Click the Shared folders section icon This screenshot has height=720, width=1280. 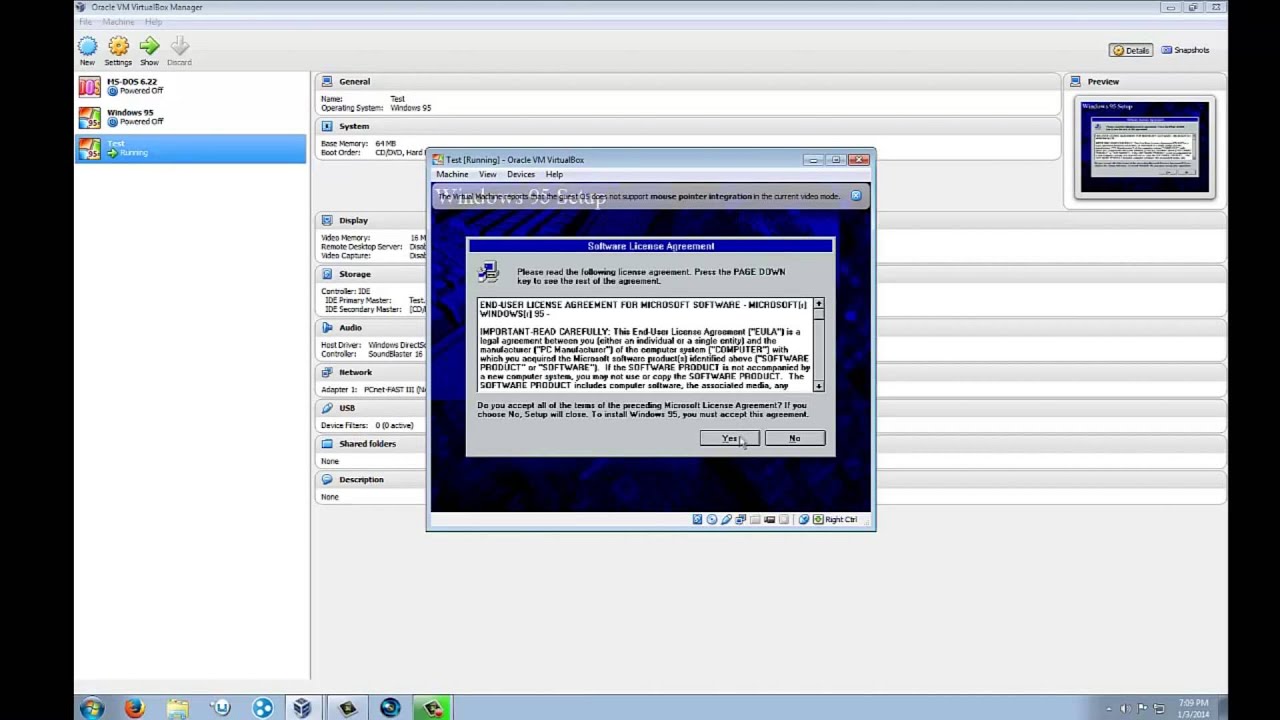click(327, 444)
